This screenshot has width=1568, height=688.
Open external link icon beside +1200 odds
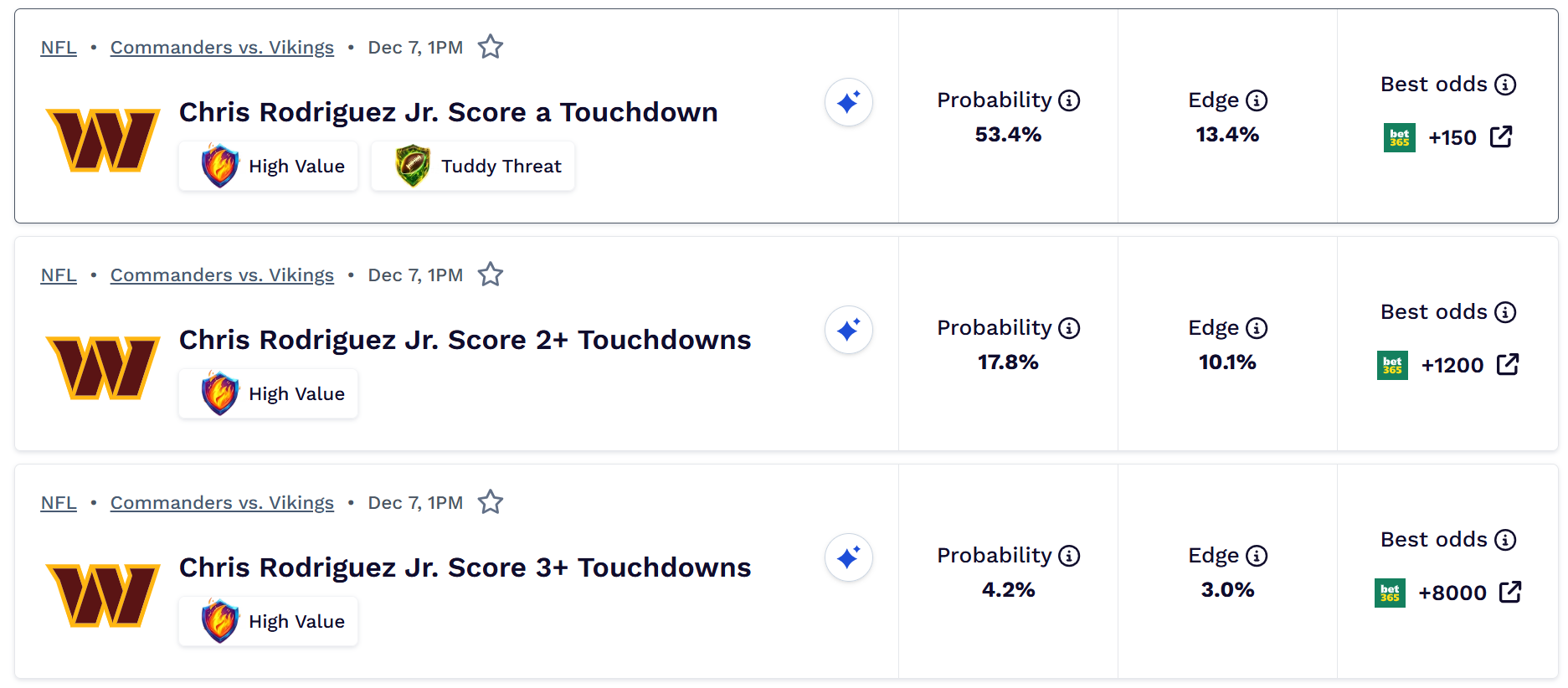pos(1508,364)
